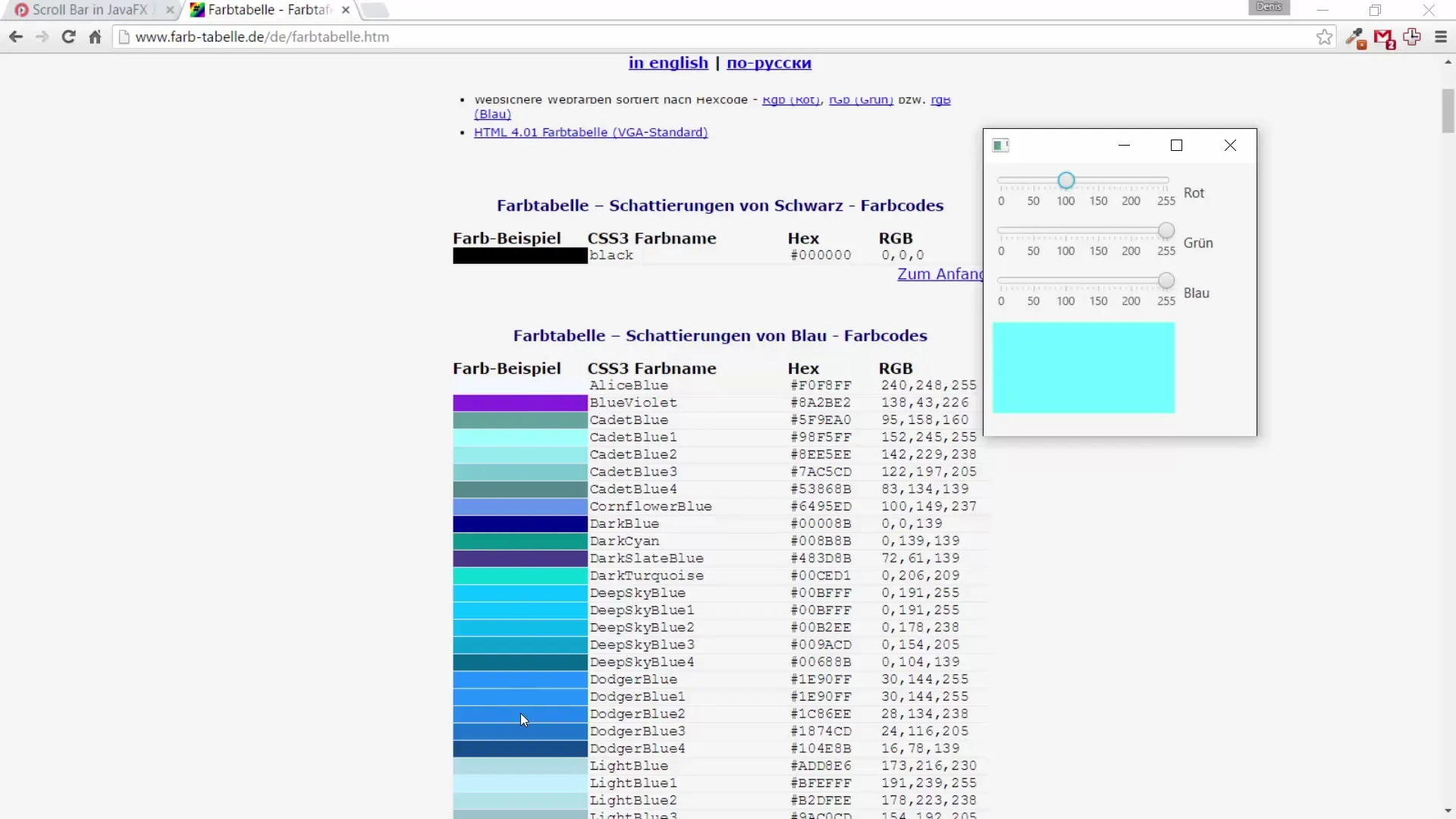Image resolution: width=1456 pixels, height=819 pixels.
Task: Click the JavaFX window title icon
Action: coord(1001,145)
